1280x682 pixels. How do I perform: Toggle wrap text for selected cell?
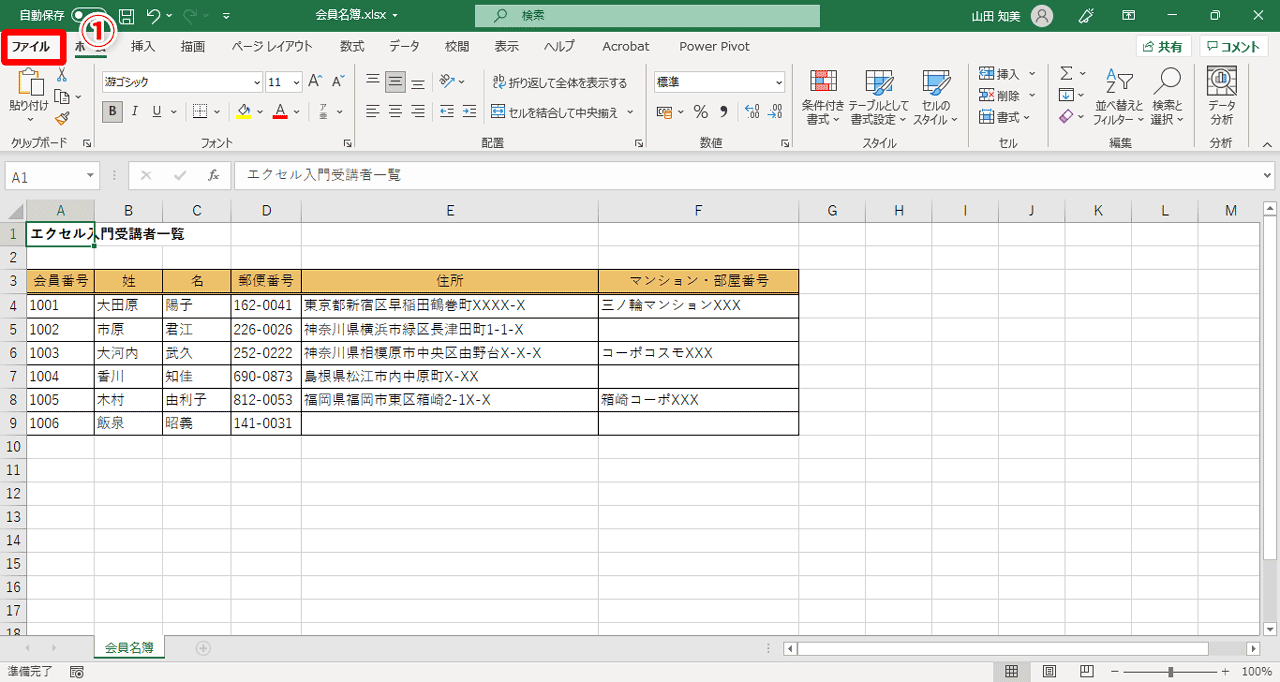(556, 81)
